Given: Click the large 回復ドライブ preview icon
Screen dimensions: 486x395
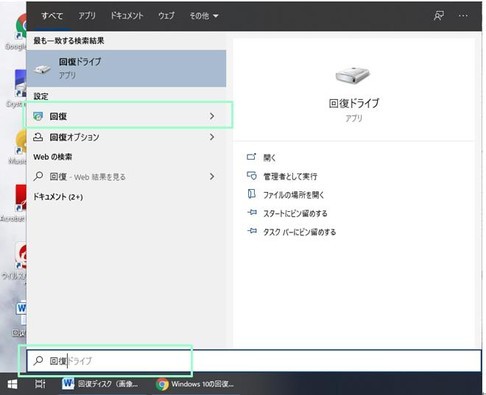Looking at the screenshot, I should 353,75.
